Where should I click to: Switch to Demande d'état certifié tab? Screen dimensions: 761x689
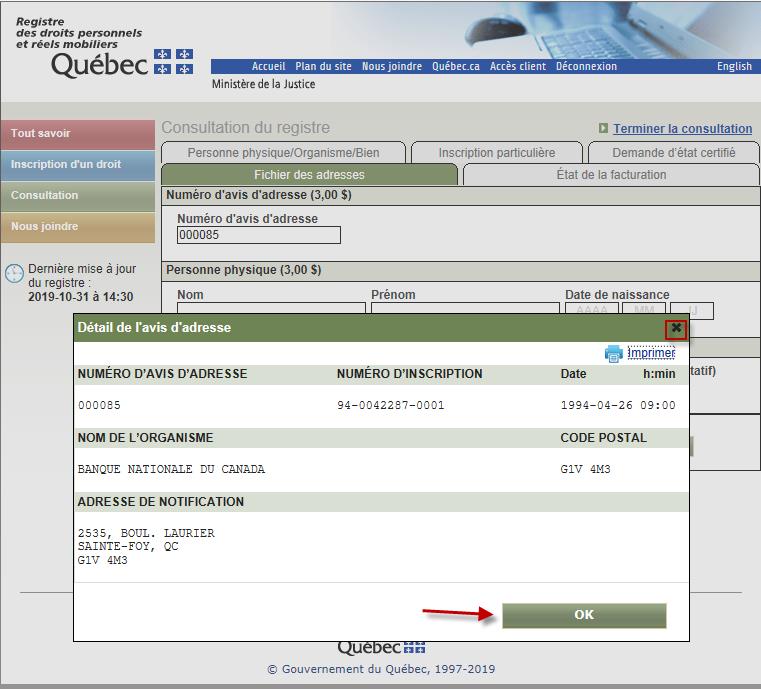coord(674,153)
